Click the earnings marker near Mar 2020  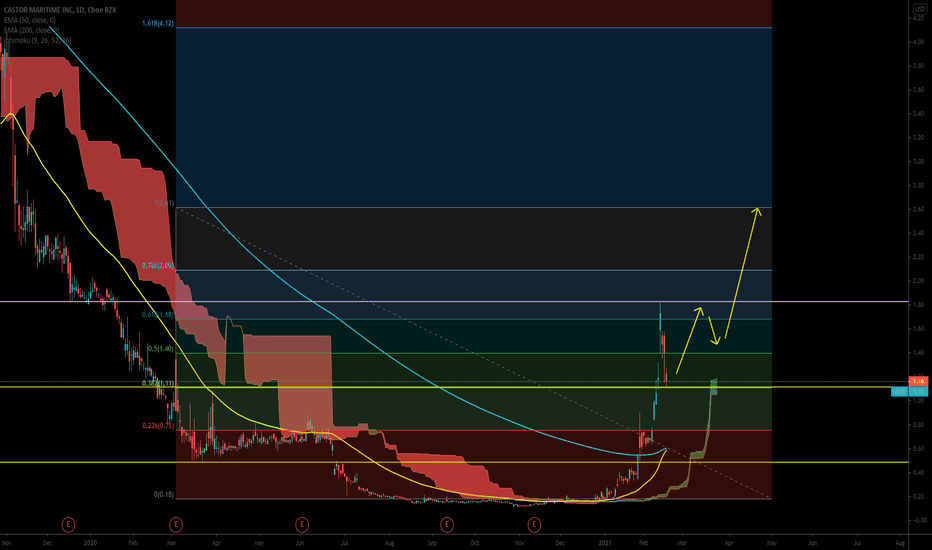175,524
